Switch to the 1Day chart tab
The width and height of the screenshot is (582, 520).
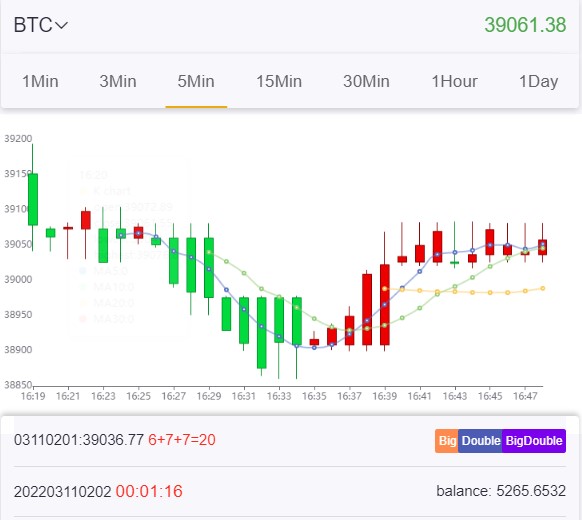[538, 81]
